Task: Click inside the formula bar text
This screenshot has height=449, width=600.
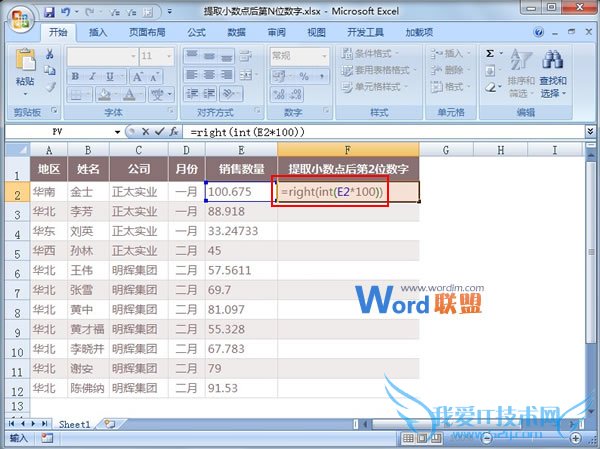Action: [x=248, y=132]
